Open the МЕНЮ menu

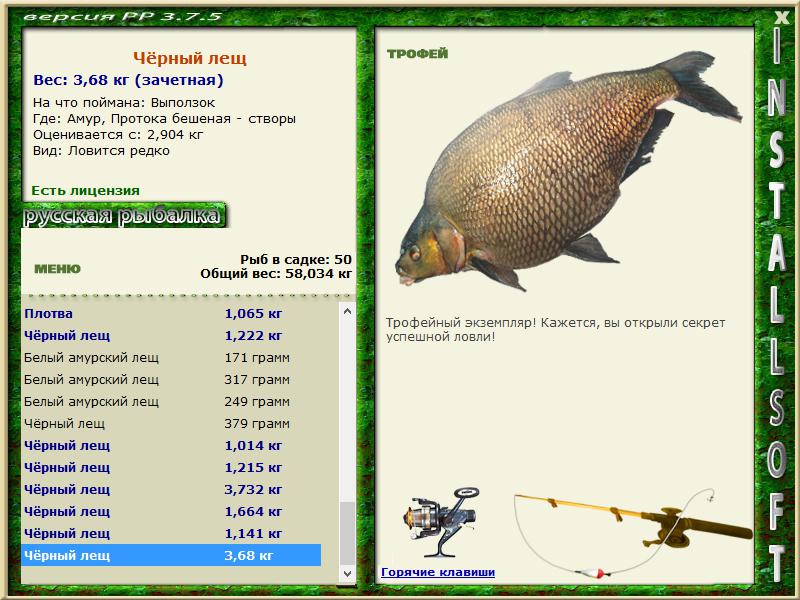pyautogui.click(x=57, y=269)
